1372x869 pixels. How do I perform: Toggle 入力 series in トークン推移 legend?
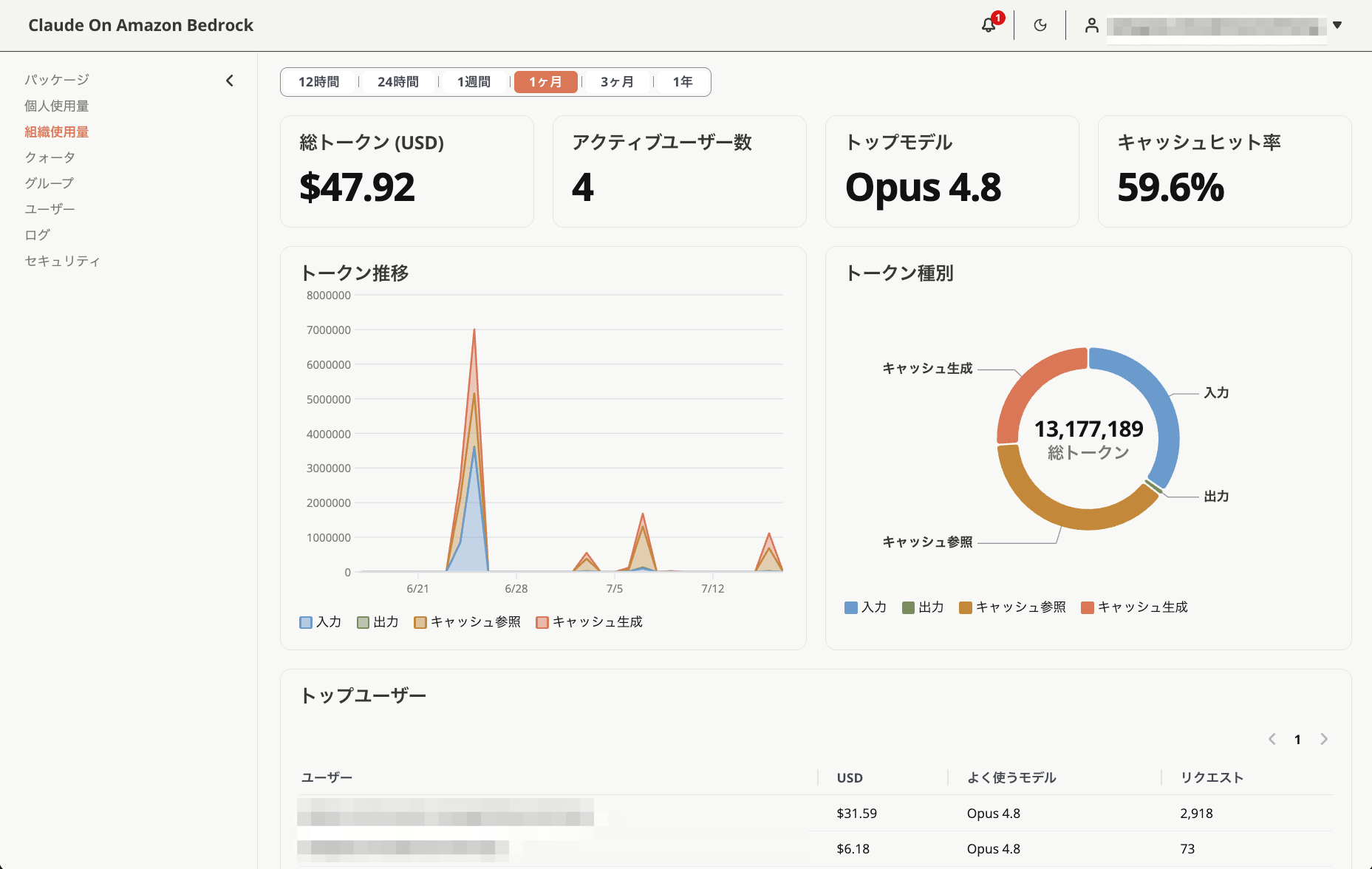coord(321,622)
